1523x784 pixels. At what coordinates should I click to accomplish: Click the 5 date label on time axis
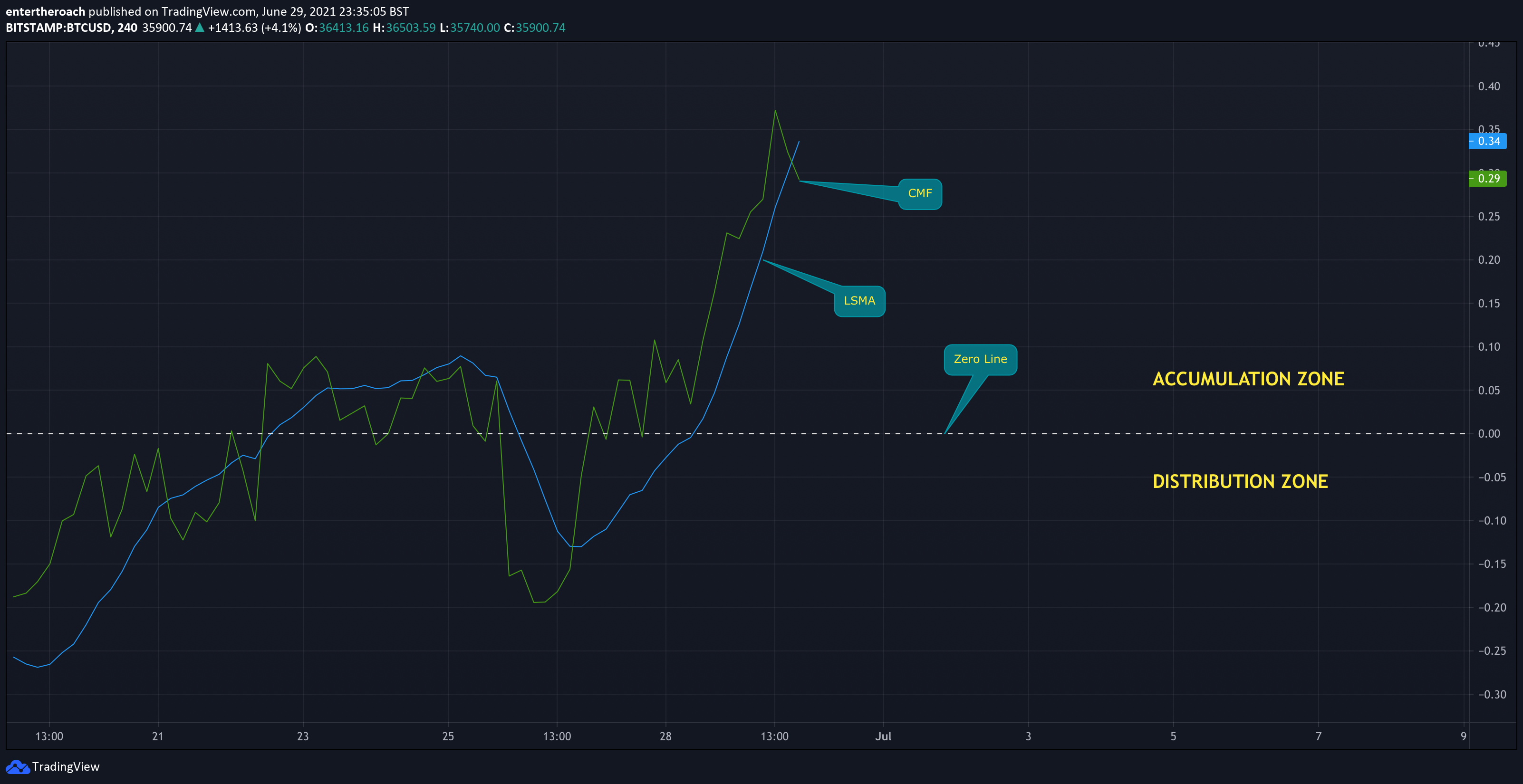pos(1174,736)
